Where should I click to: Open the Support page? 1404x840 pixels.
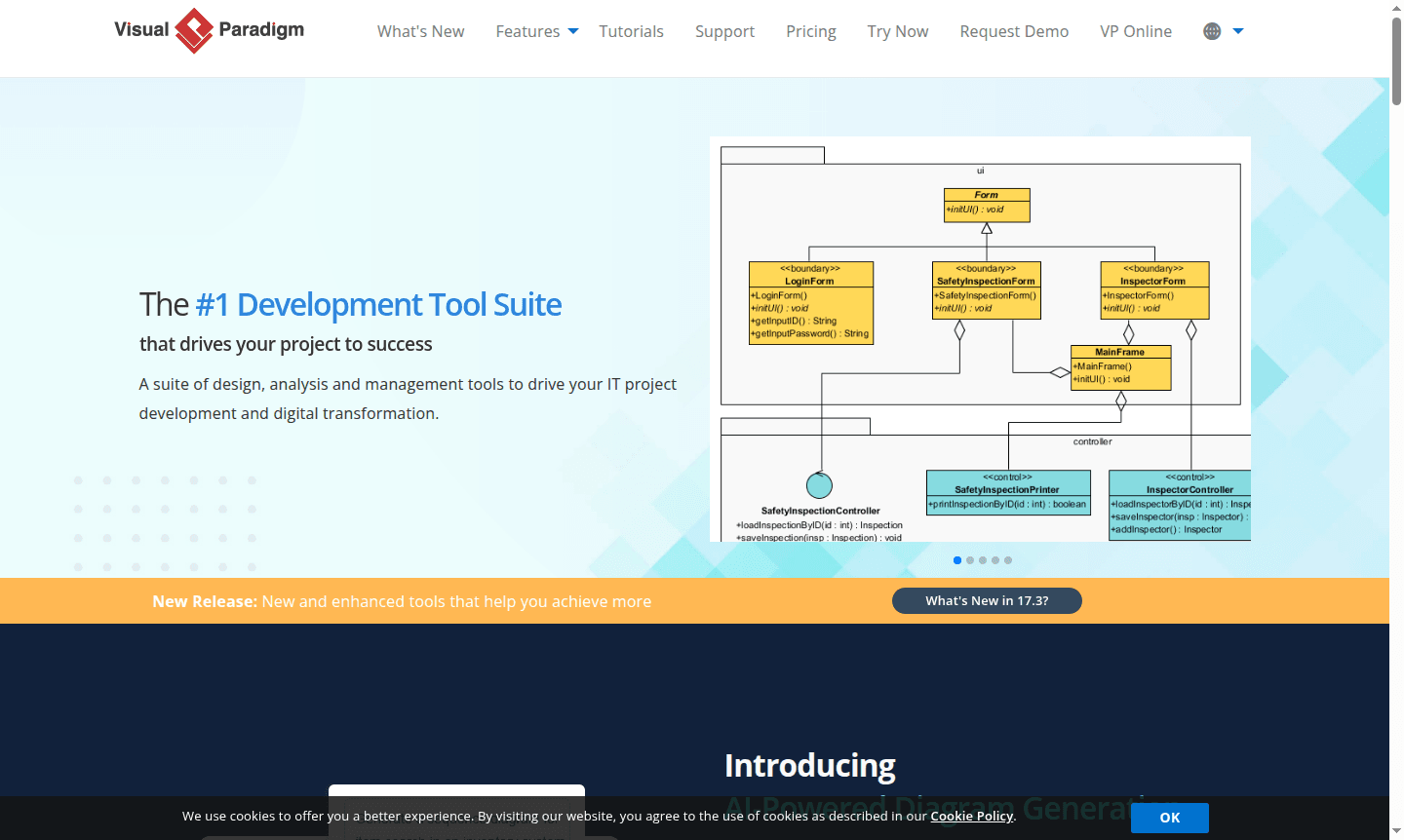click(724, 31)
